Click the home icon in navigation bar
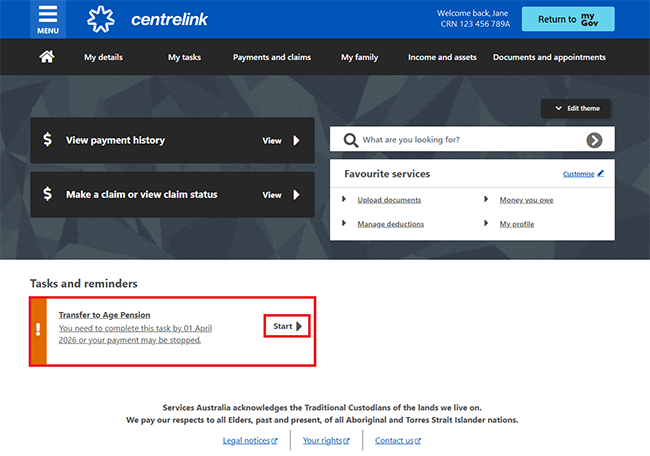The image size is (650, 456). coord(46,57)
